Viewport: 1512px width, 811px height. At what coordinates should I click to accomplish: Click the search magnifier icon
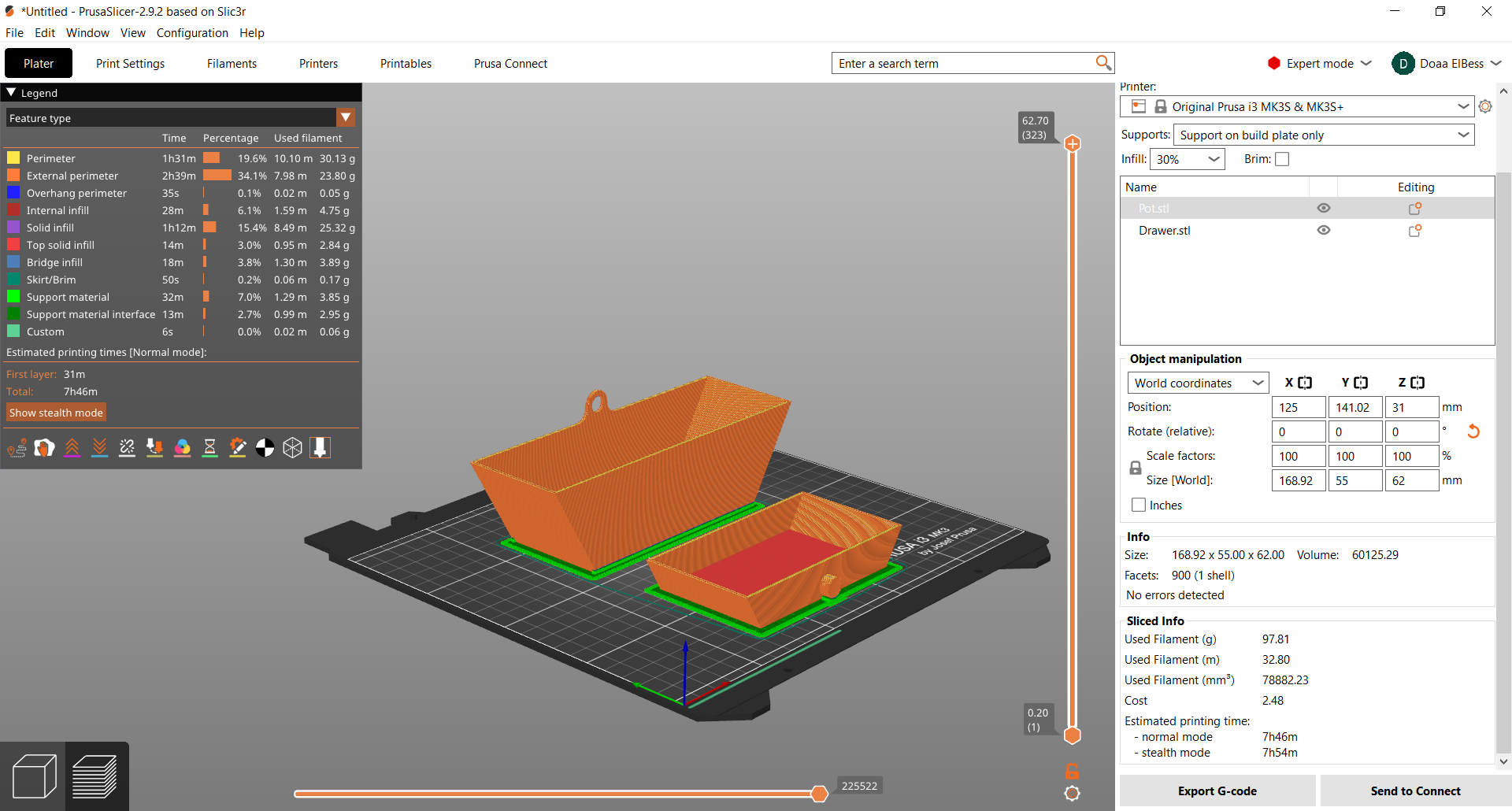click(1103, 63)
